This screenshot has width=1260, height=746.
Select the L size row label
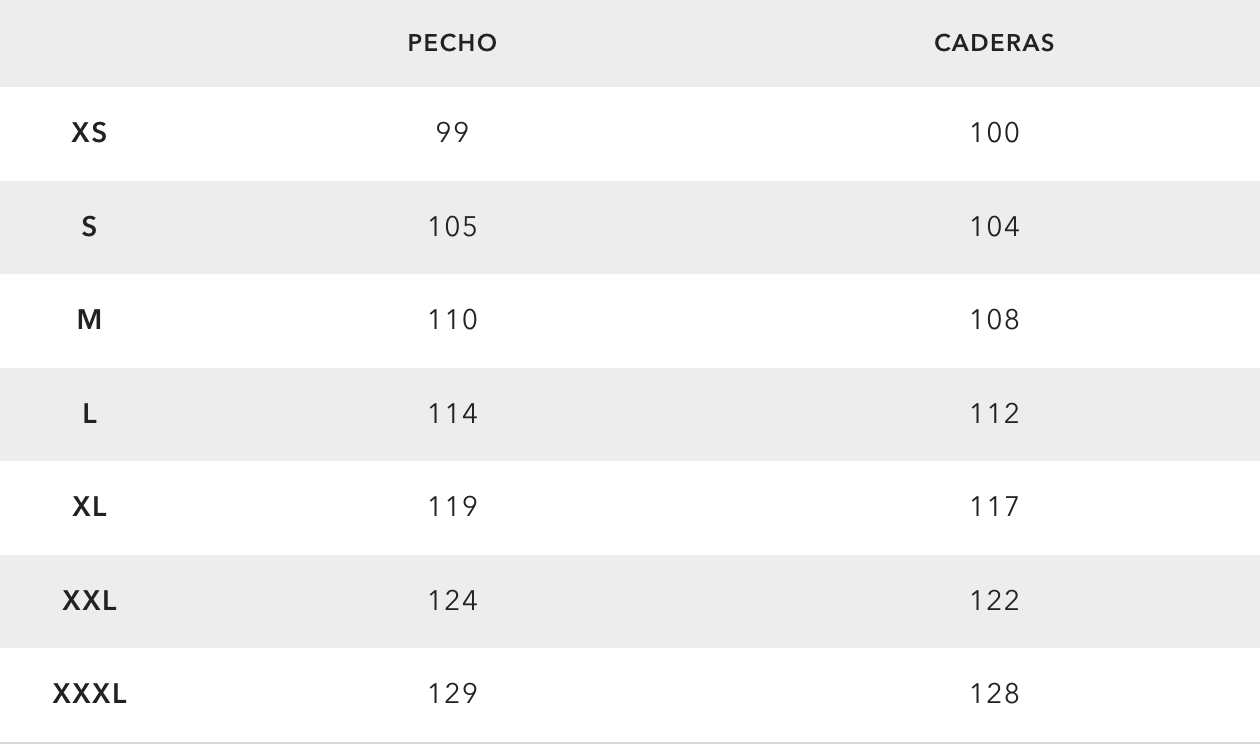point(89,414)
